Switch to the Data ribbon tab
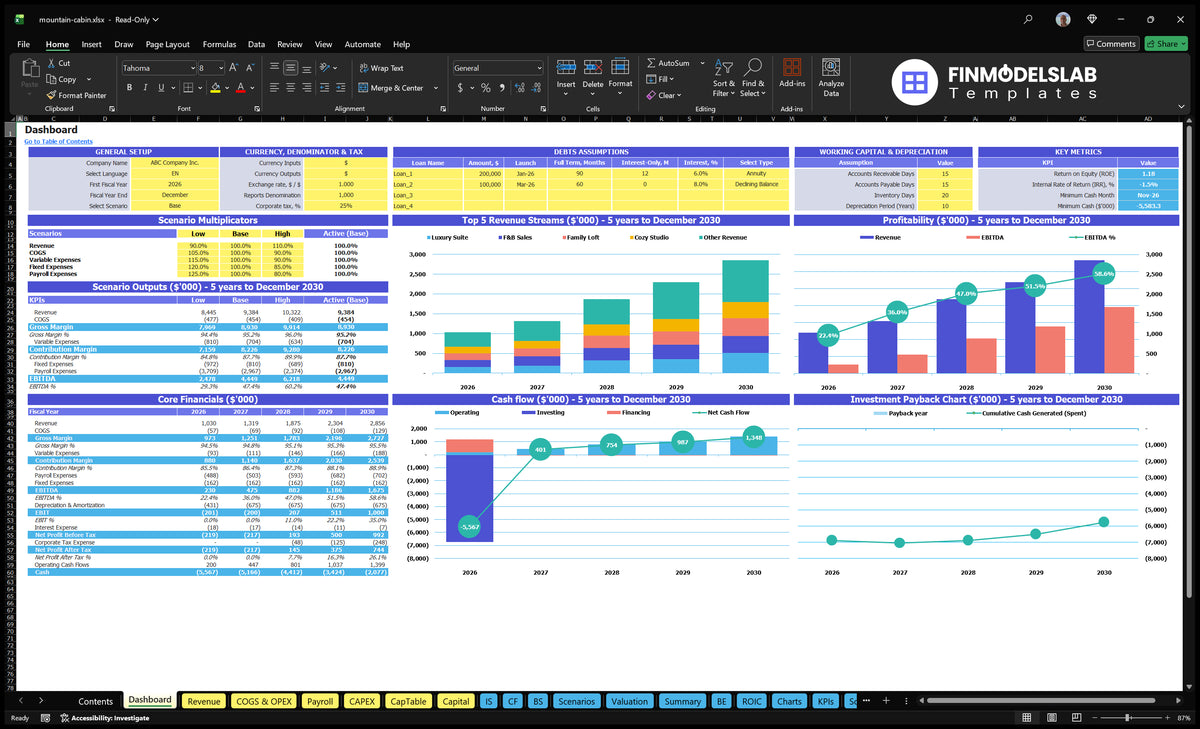The height and width of the screenshot is (729, 1200). (x=256, y=44)
